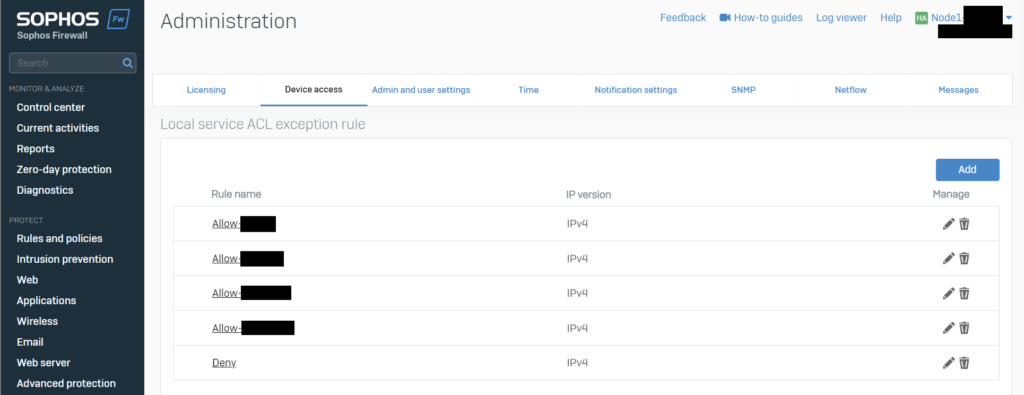1024x395 pixels.
Task: Click the Sophos Firewall logo
Action: (72, 24)
